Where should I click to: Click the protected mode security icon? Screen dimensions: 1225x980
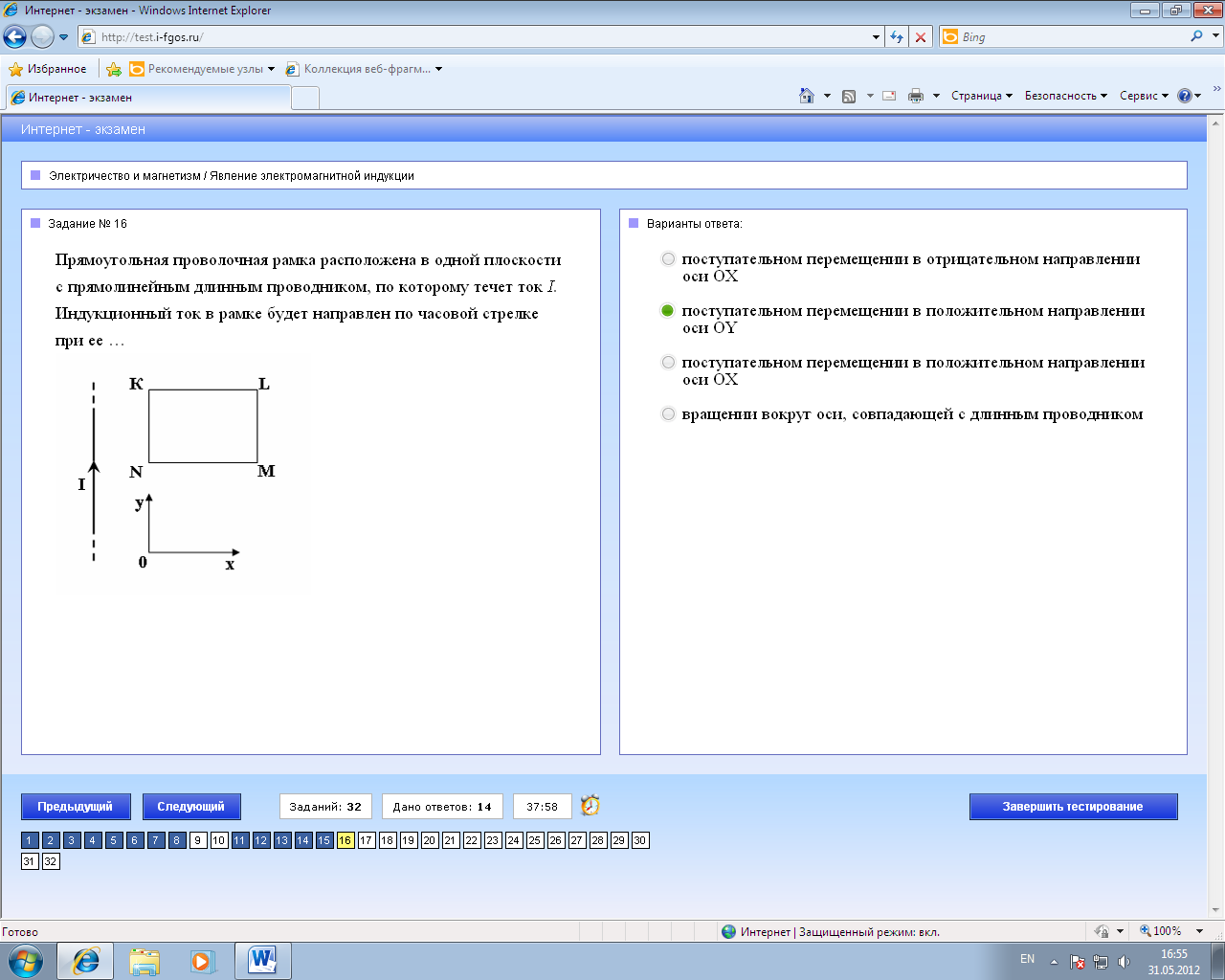1102,931
